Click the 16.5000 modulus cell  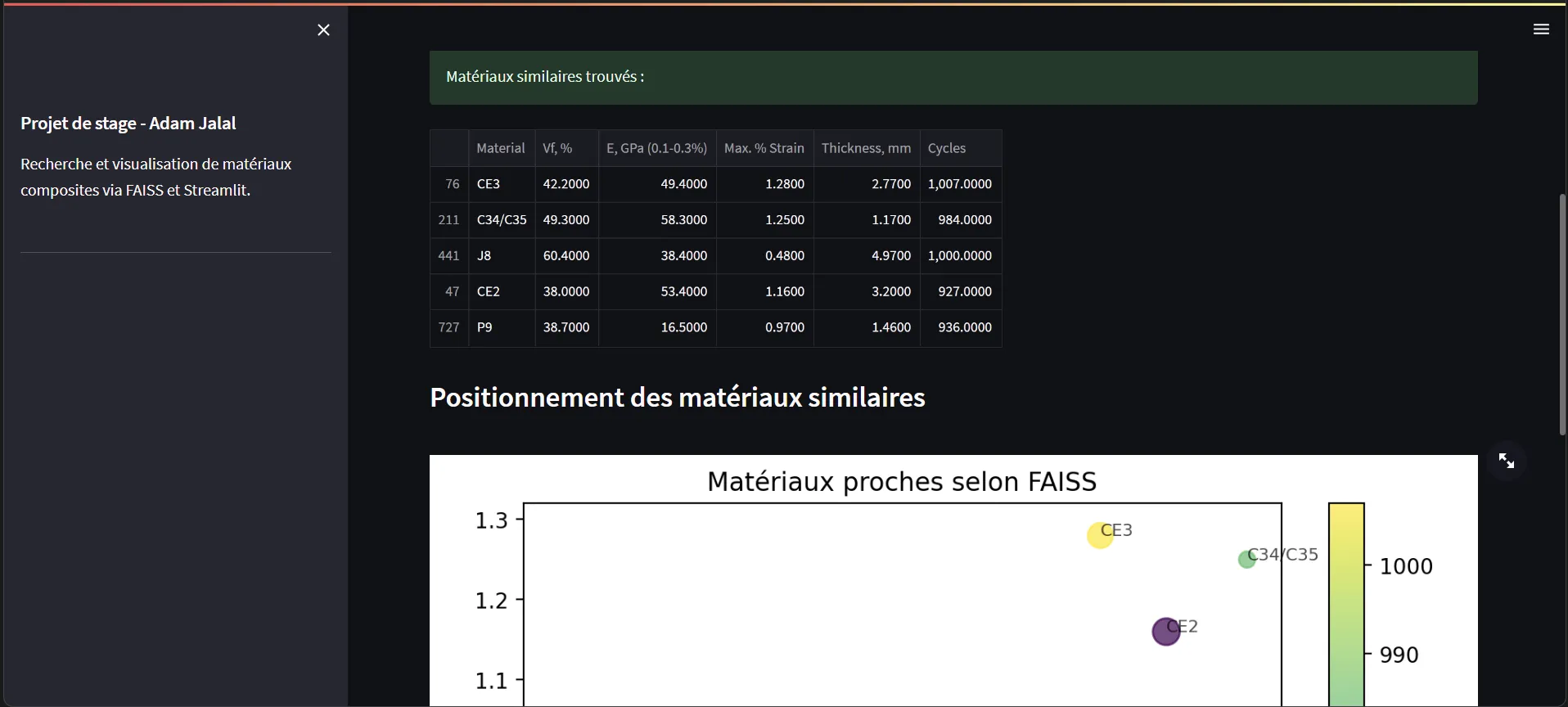[657, 327]
